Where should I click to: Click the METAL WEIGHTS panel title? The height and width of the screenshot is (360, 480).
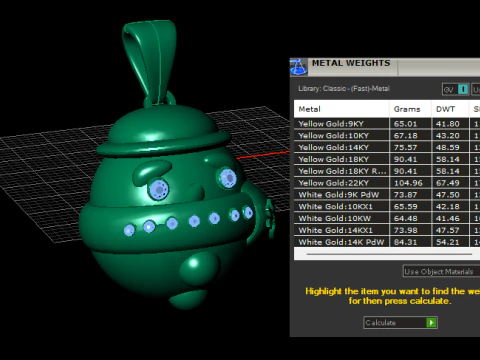[351, 63]
